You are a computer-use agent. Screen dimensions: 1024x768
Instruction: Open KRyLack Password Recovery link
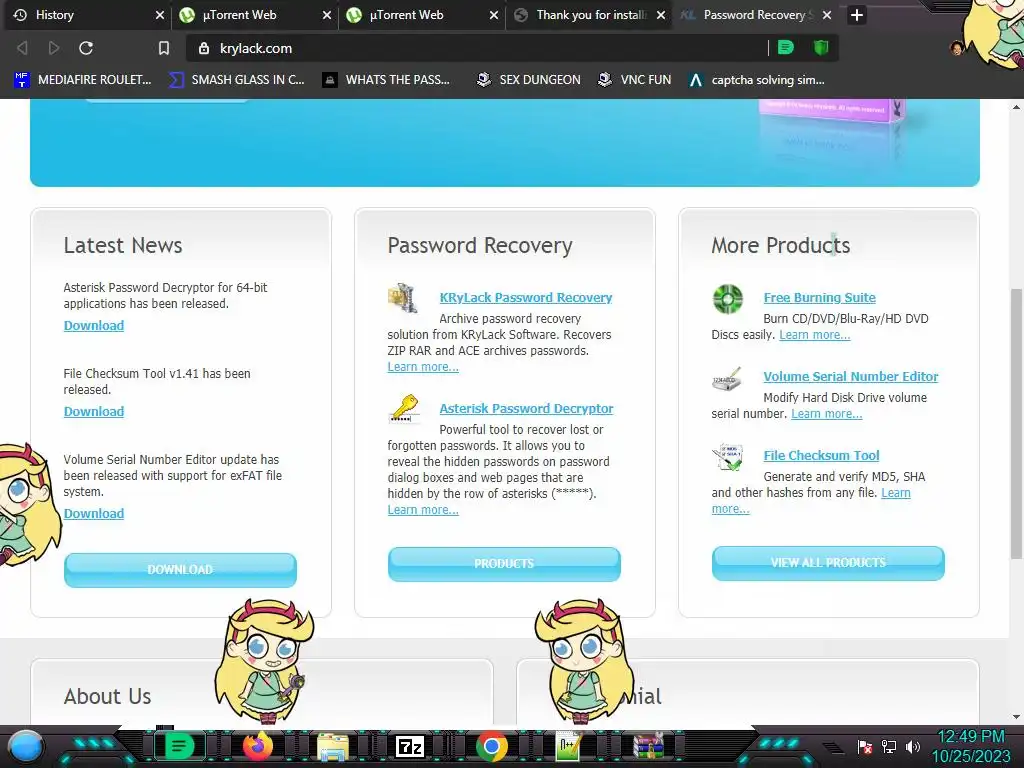tap(526, 297)
